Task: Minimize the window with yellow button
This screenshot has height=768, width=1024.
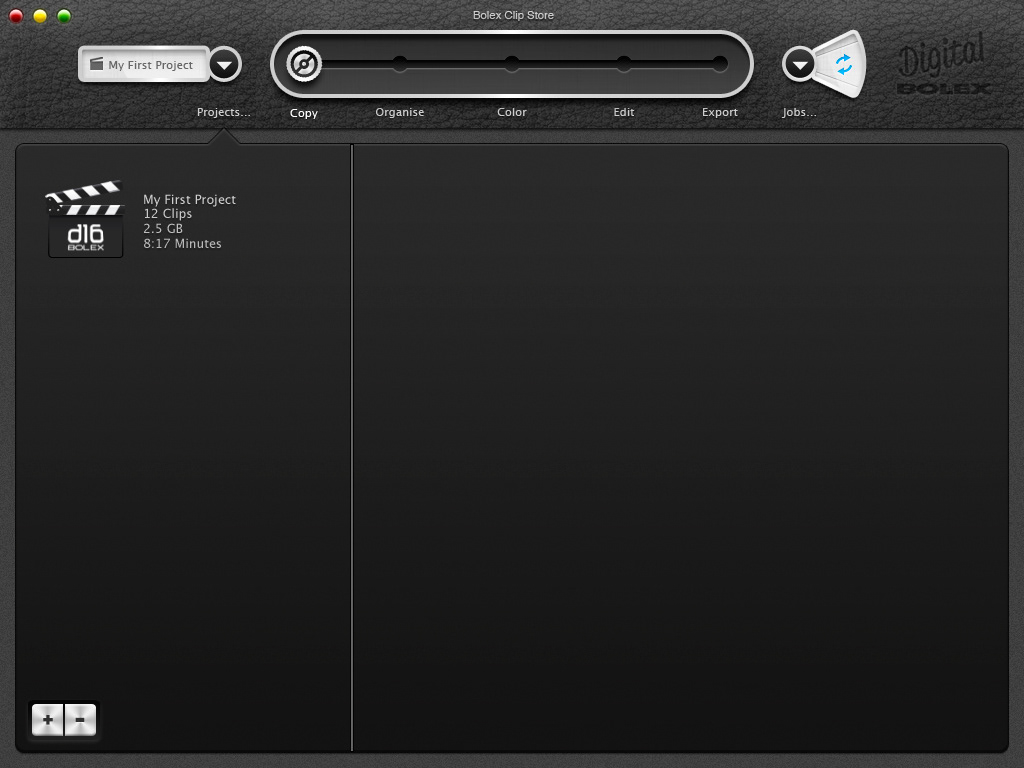Action: (x=40, y=16)
